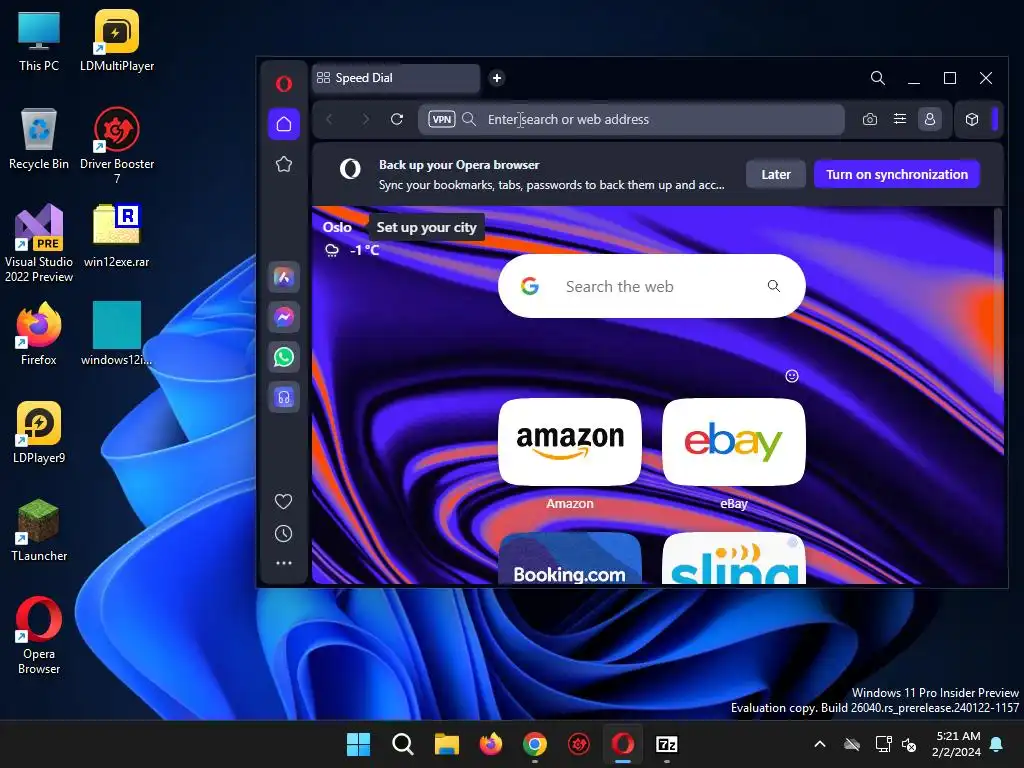Dismiss sync prompt with Later
Image resolution: width=1024 pixels, height=768 pixels.
point(776,174)
